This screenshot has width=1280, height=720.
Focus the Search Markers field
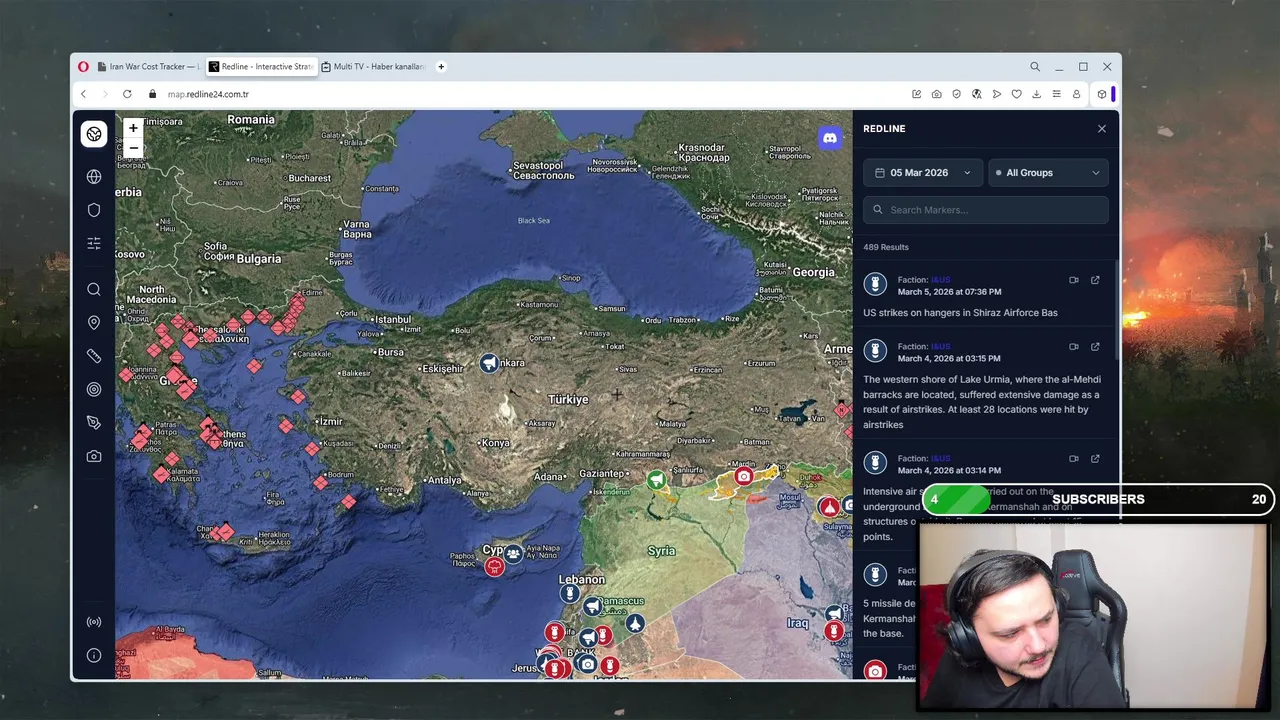click(x=986, y=210)
